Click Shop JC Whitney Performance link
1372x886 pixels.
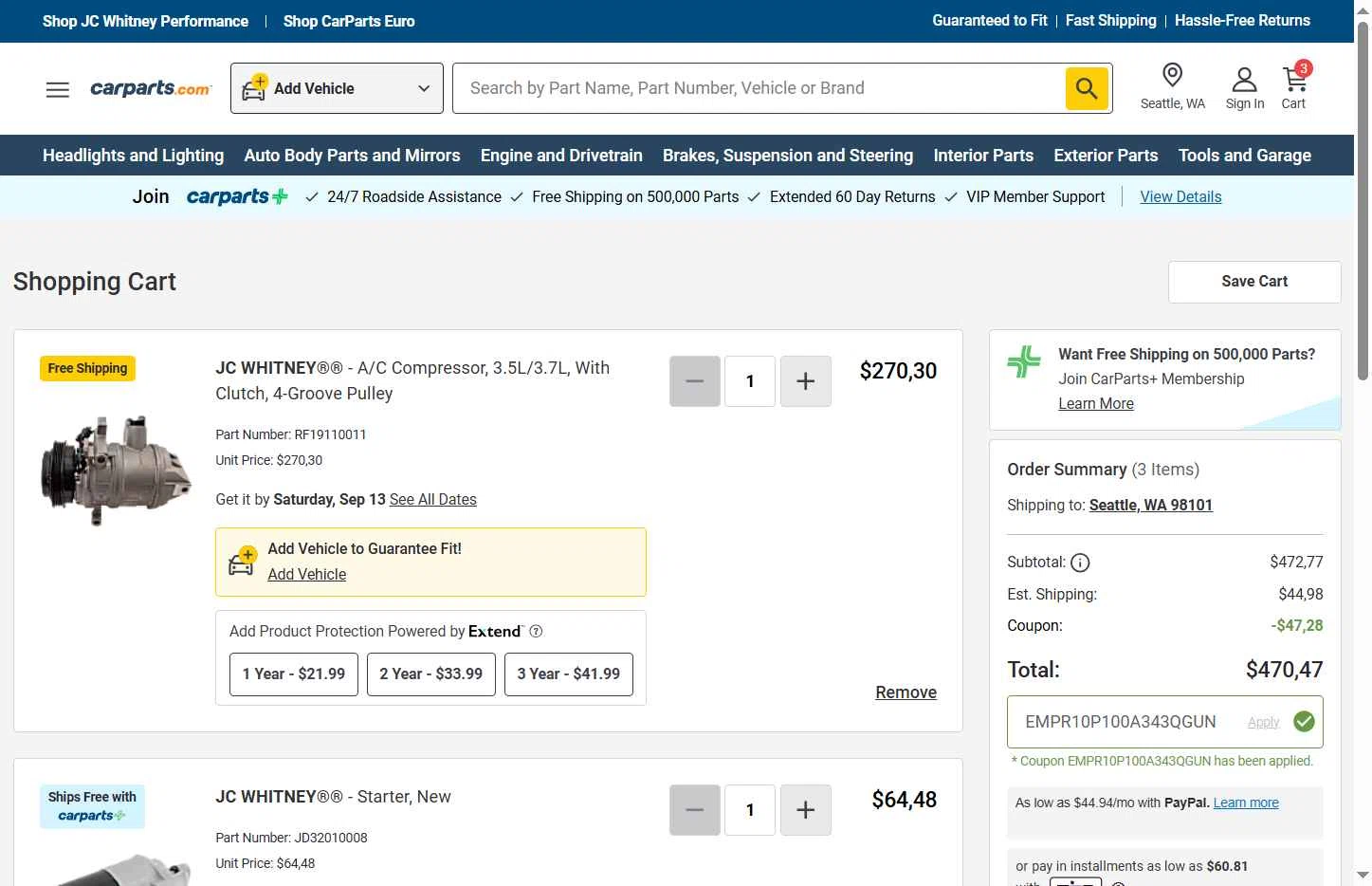point(145,21)
